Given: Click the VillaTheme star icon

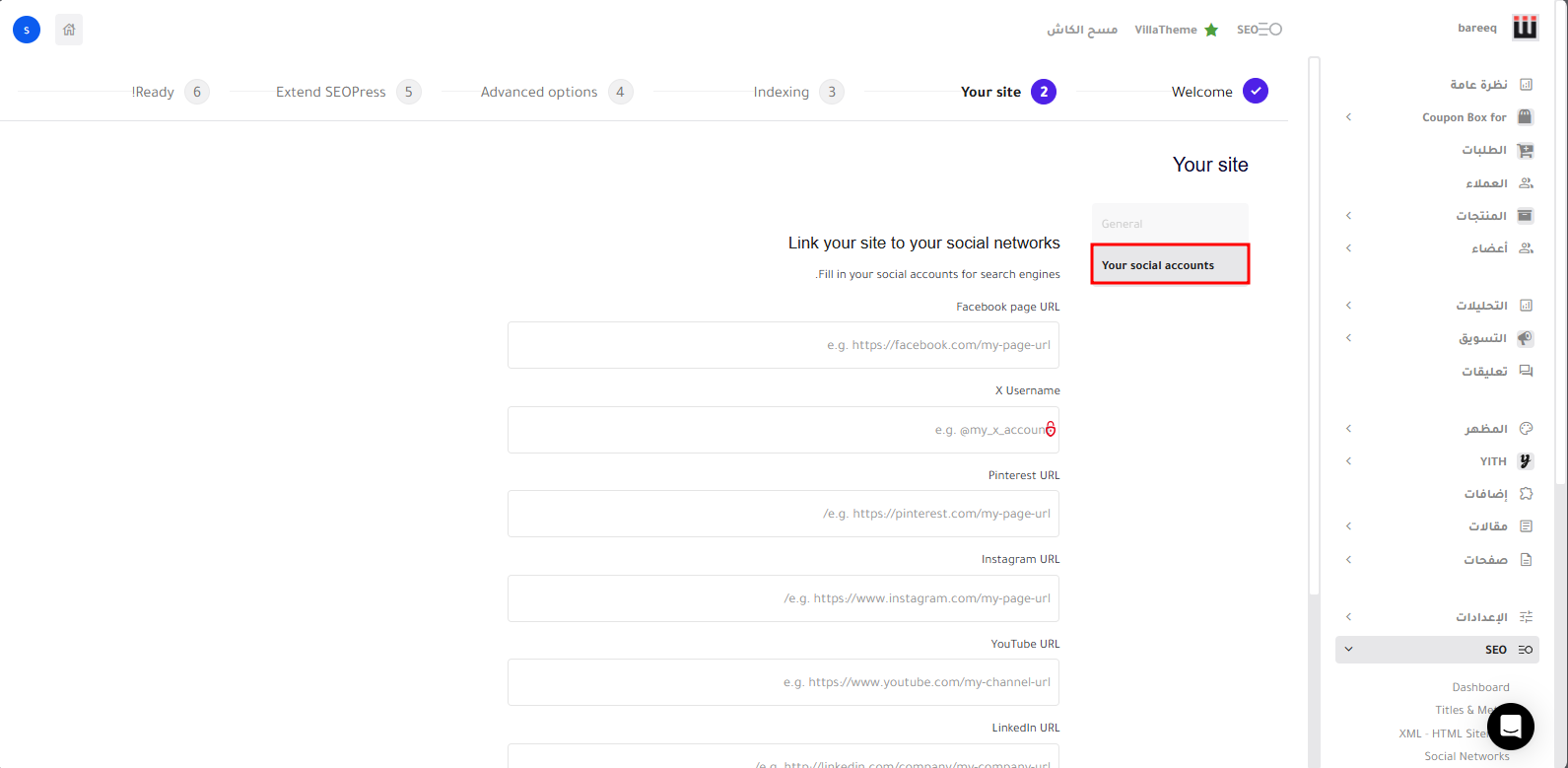Looking at the screenshot, I should click(x=1211, y=30).
